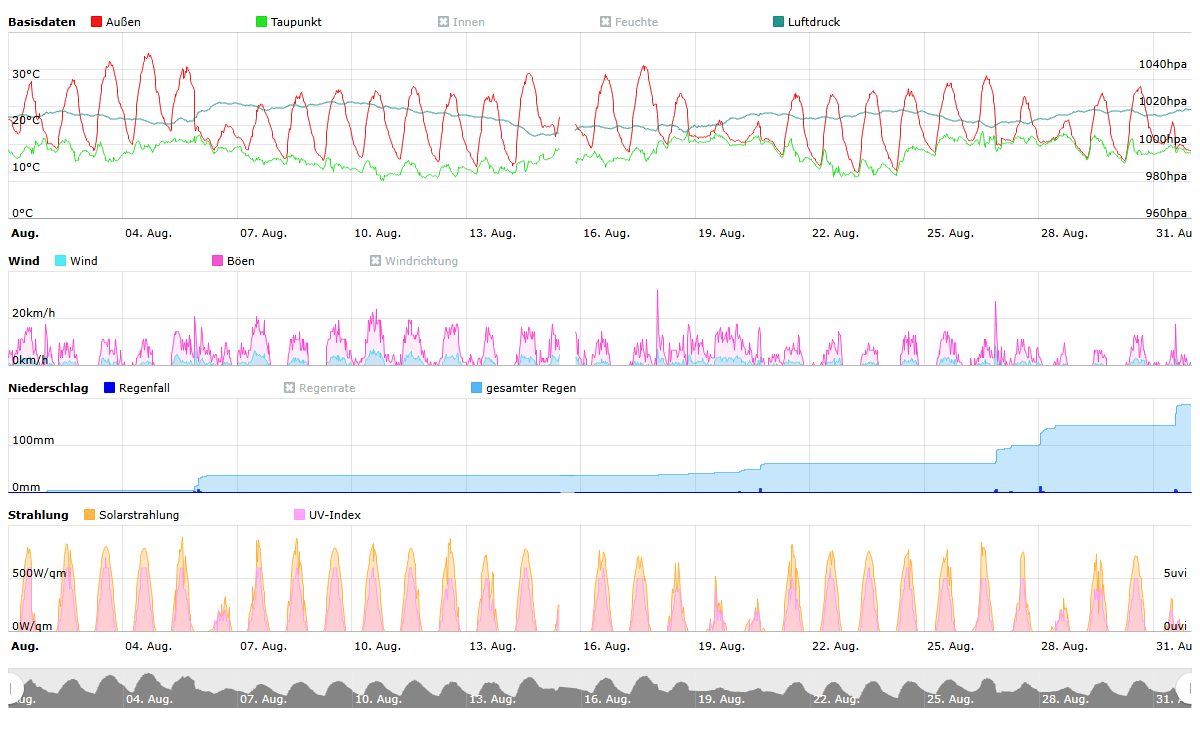
Task: Enable the Windrichtung series
Action: 414,261
